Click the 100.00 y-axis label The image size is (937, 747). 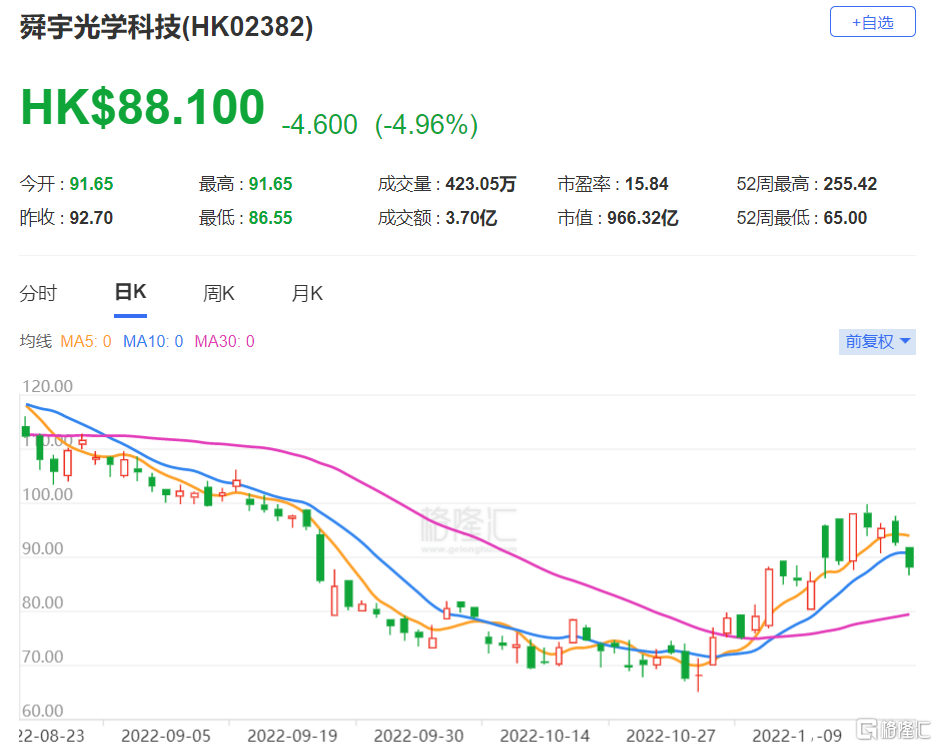point(47,494)
